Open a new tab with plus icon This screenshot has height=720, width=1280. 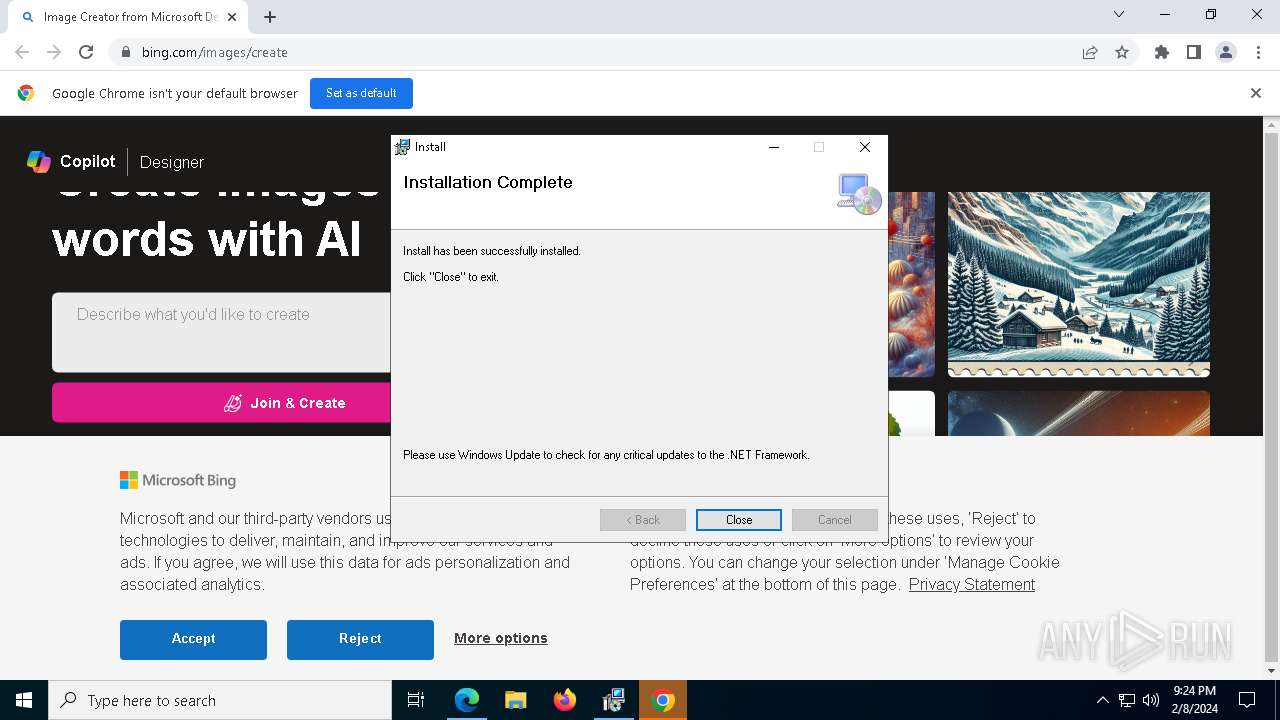click(270, 17)
